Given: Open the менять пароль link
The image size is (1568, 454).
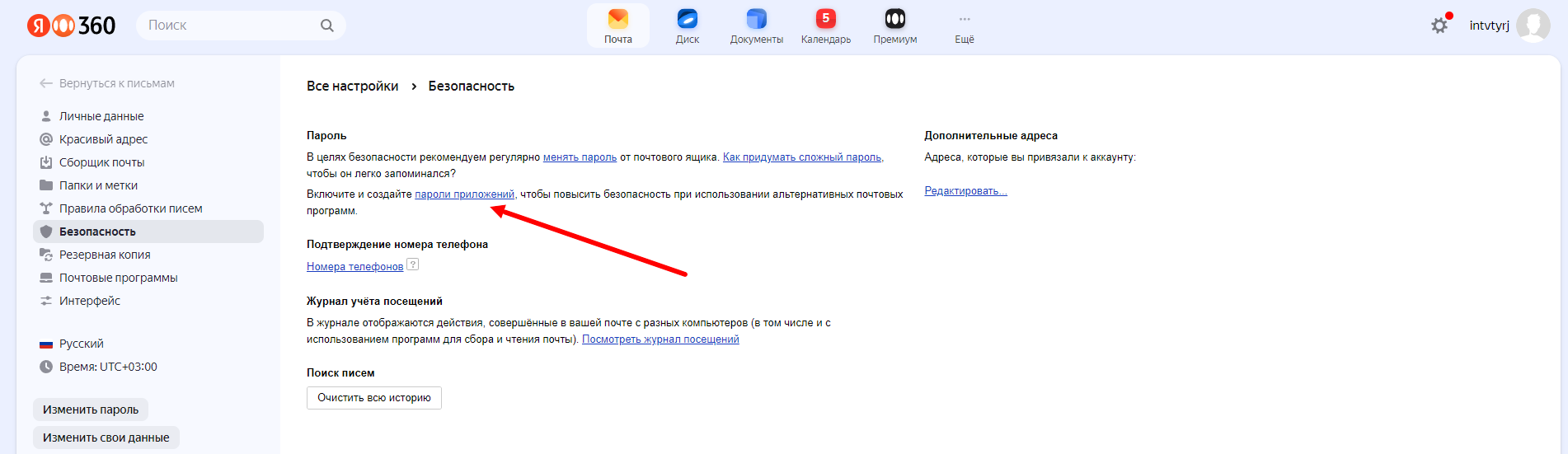Looking at the screenshot, I should click(x=580, y=157).
